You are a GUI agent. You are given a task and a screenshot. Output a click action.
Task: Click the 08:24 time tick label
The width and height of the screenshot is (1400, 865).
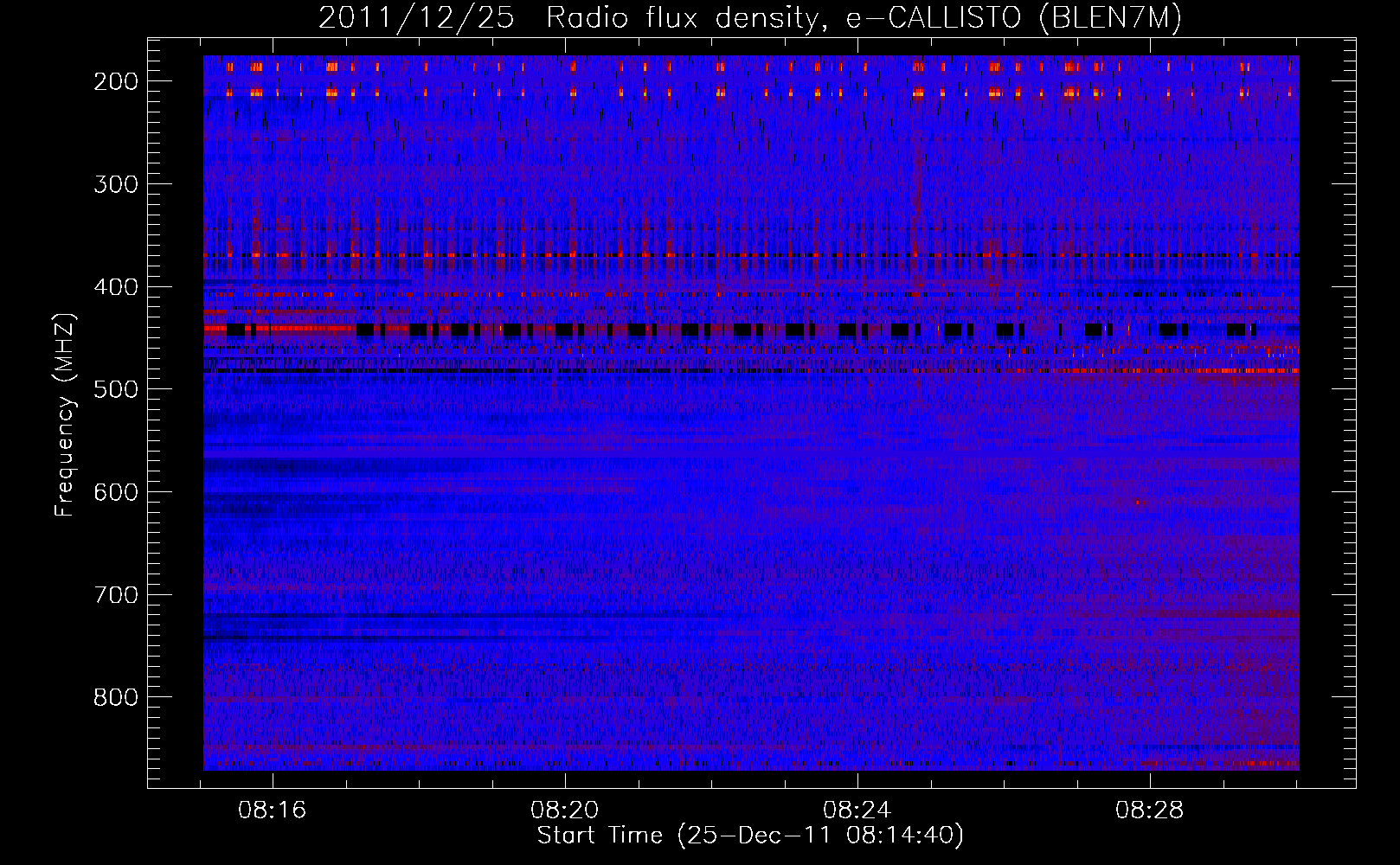tap(857, 811)
